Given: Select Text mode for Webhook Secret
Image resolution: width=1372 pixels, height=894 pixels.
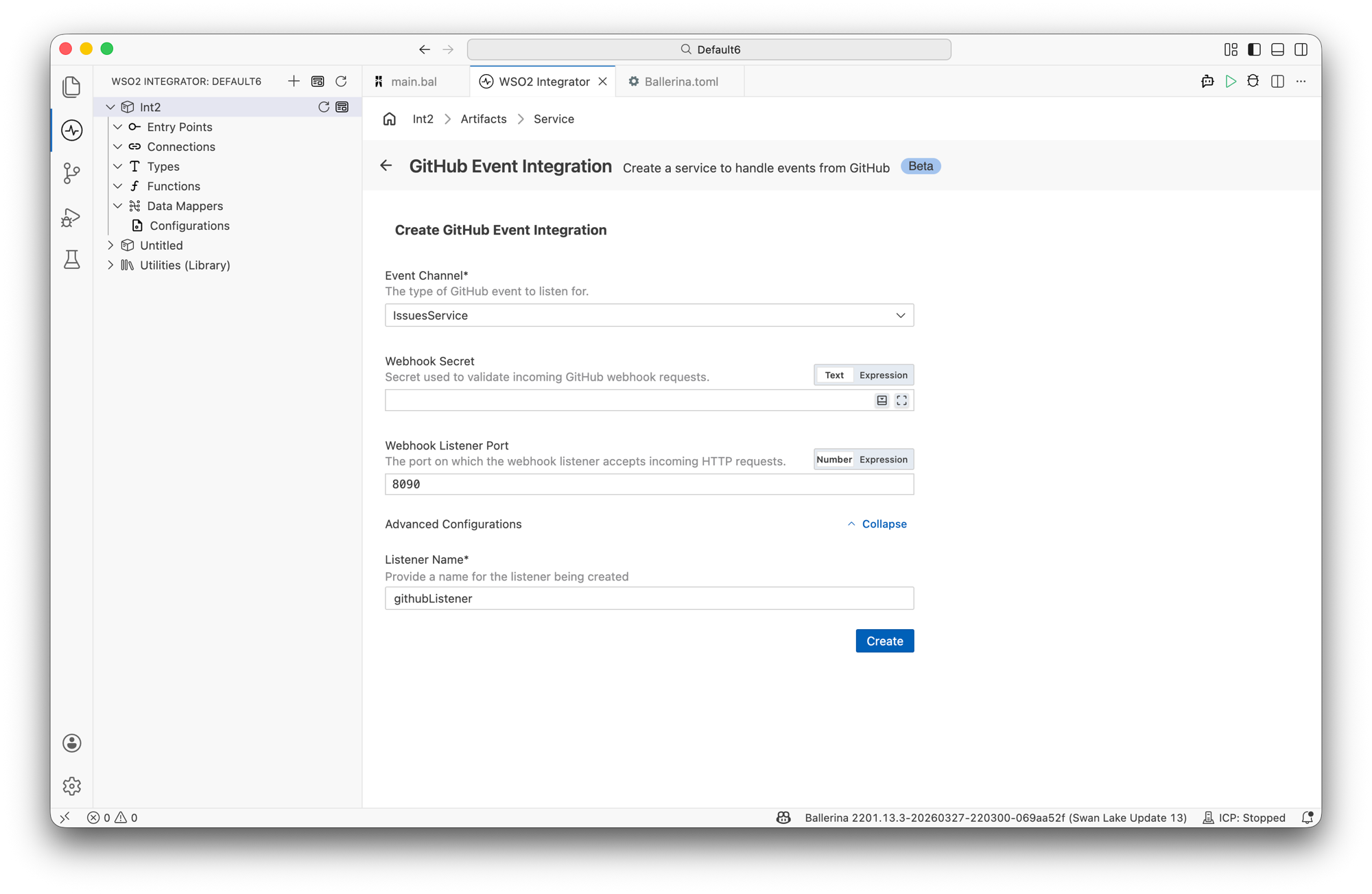Looking at the screenshot, I should [x=834, y=375].
